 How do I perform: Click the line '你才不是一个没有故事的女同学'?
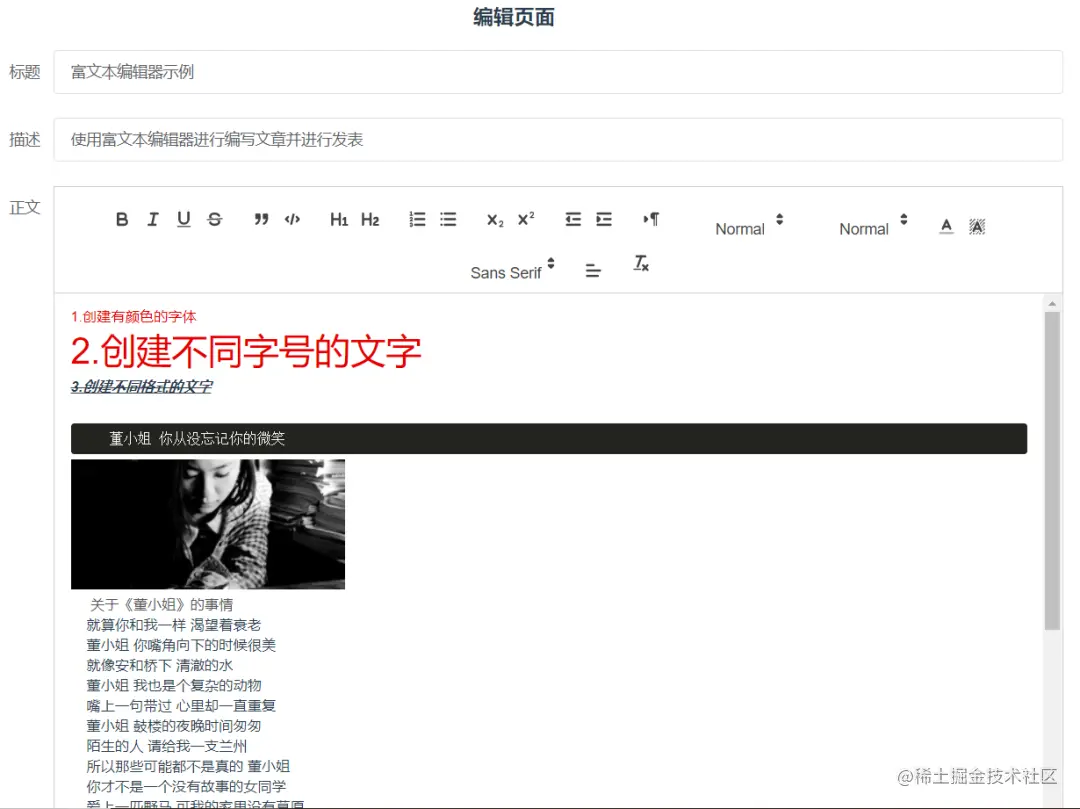click(x=186, y=786)
